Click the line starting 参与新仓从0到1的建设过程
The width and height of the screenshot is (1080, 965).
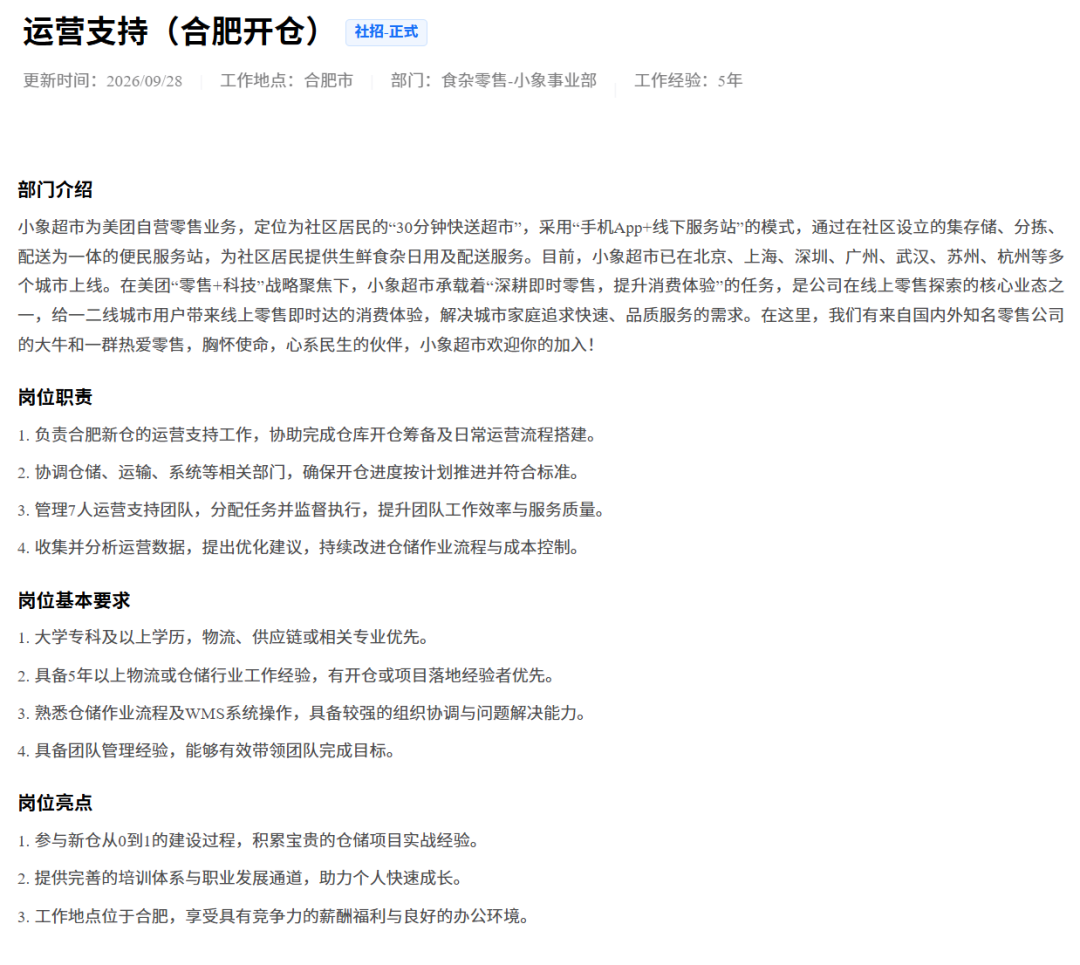click(x=249, y=841)
